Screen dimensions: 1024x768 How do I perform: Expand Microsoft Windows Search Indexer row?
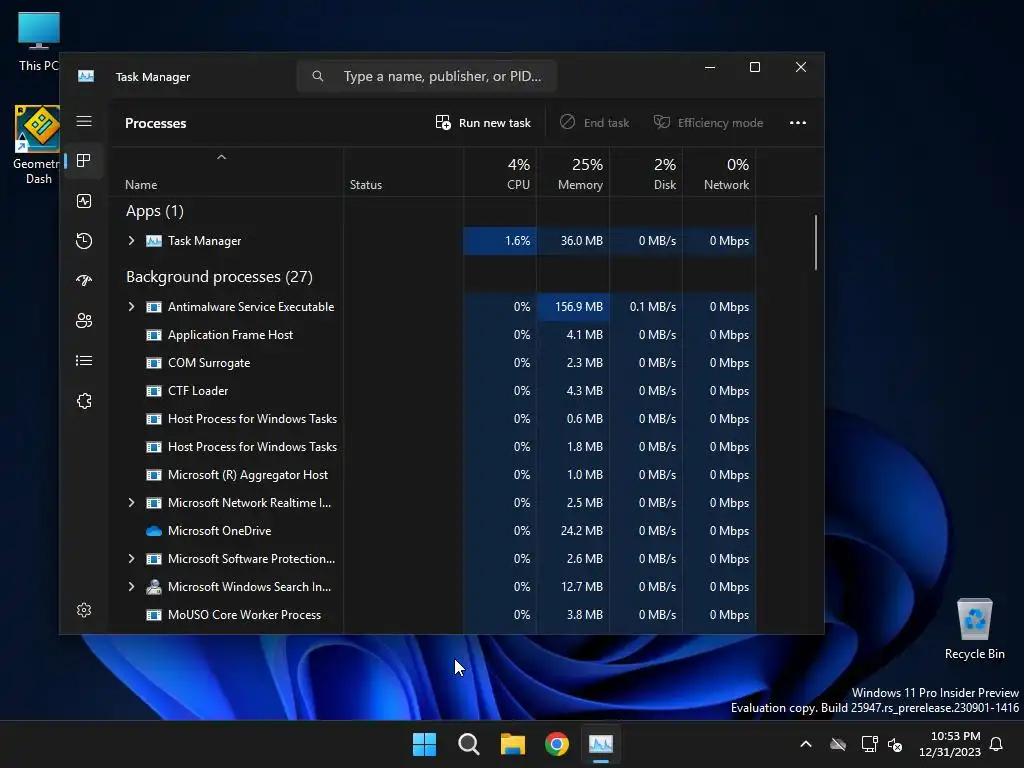131,587
